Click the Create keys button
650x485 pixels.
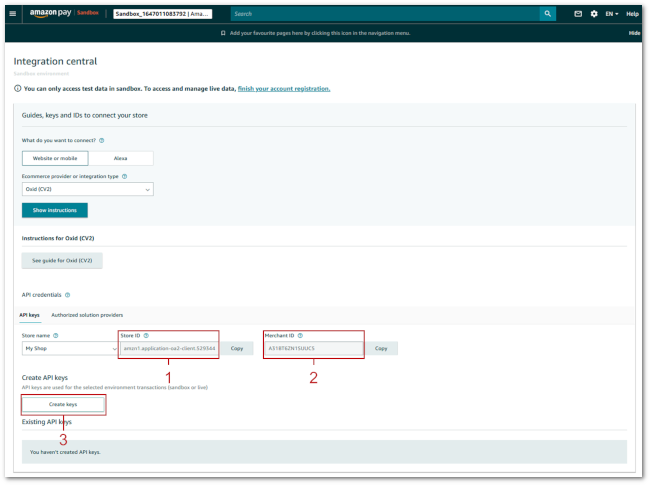(x=63, y=404)
